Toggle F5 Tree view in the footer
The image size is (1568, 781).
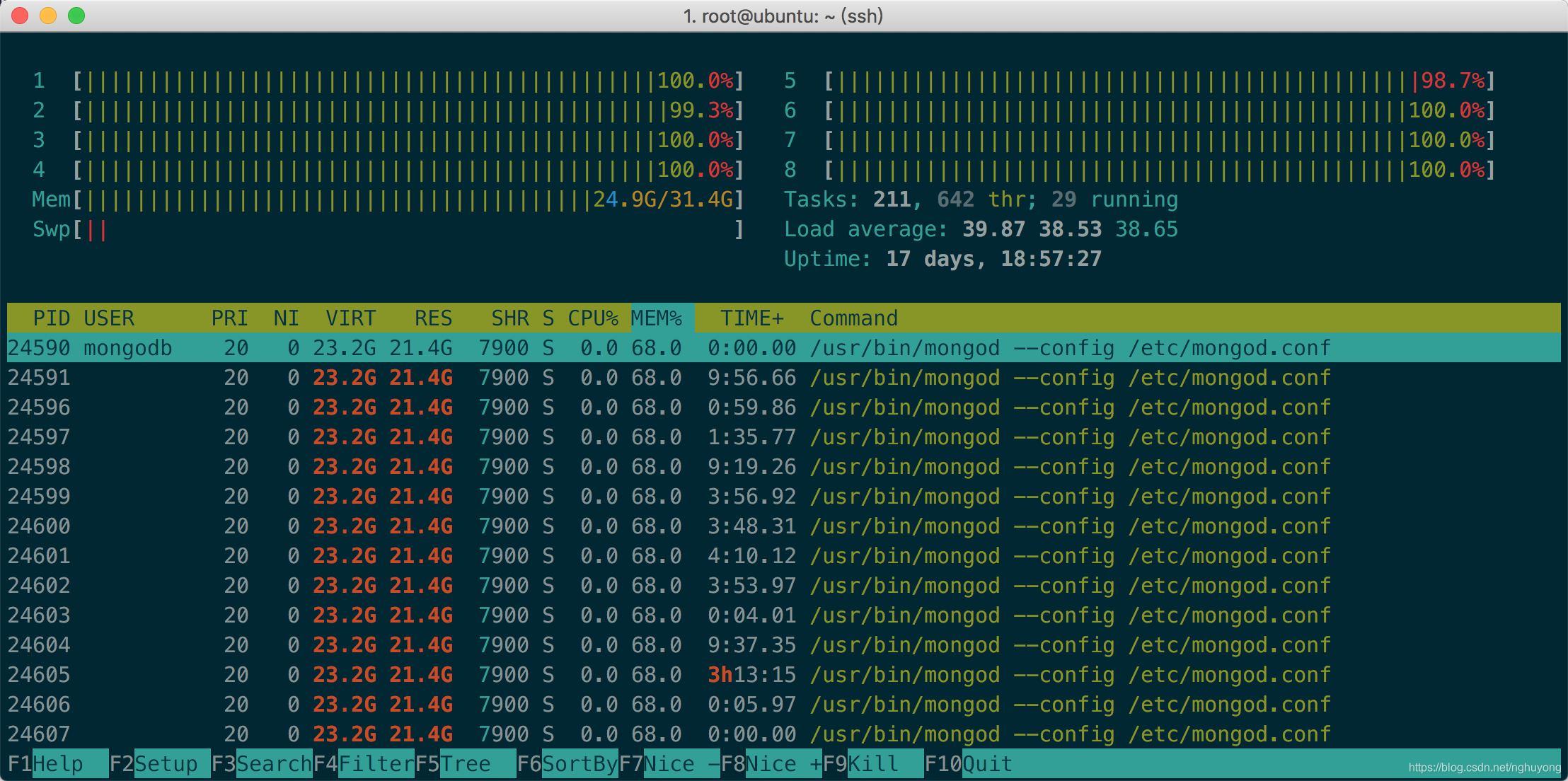coord(465,764)
